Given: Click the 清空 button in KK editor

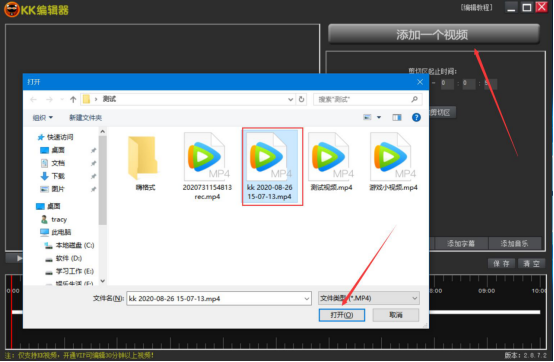Looking at the screenshot, I should (x=531, y=263).
